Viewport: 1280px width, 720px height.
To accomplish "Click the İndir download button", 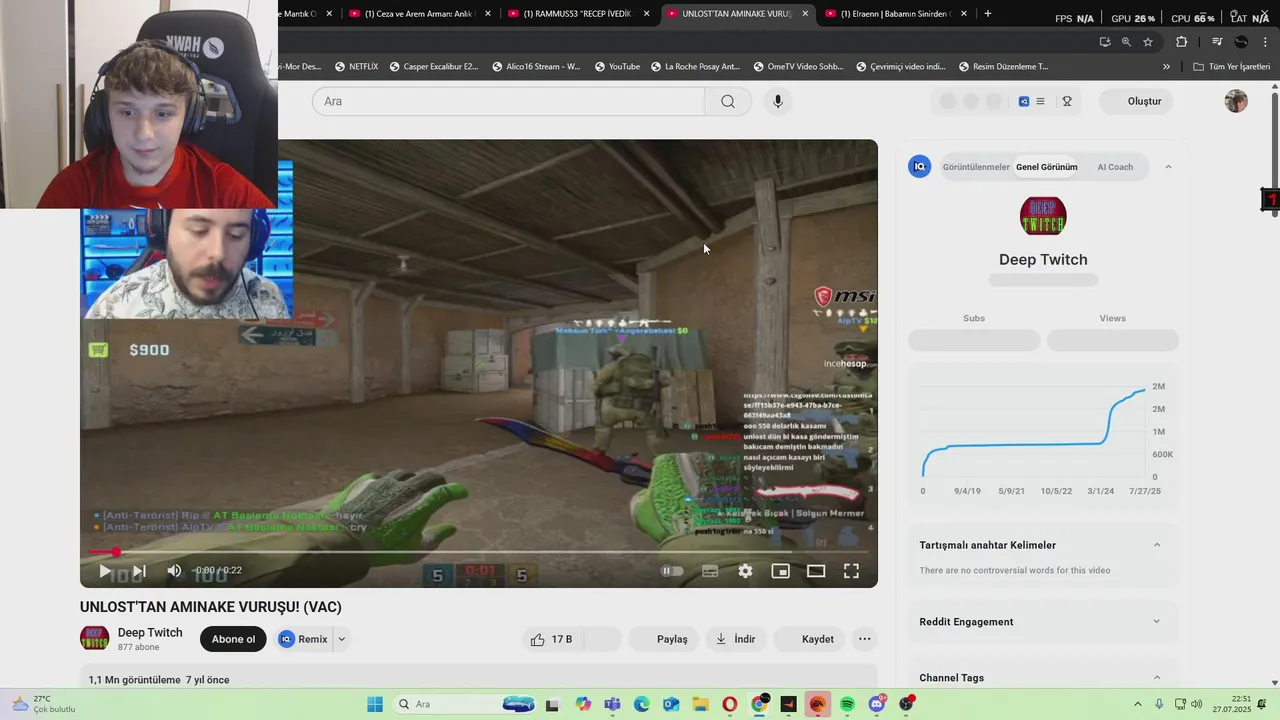I will pos(735,639).
